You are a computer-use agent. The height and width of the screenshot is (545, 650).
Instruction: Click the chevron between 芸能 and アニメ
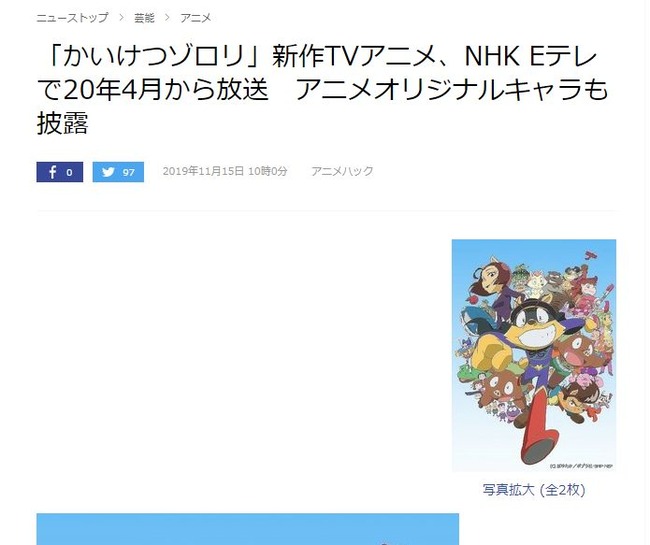167,18
